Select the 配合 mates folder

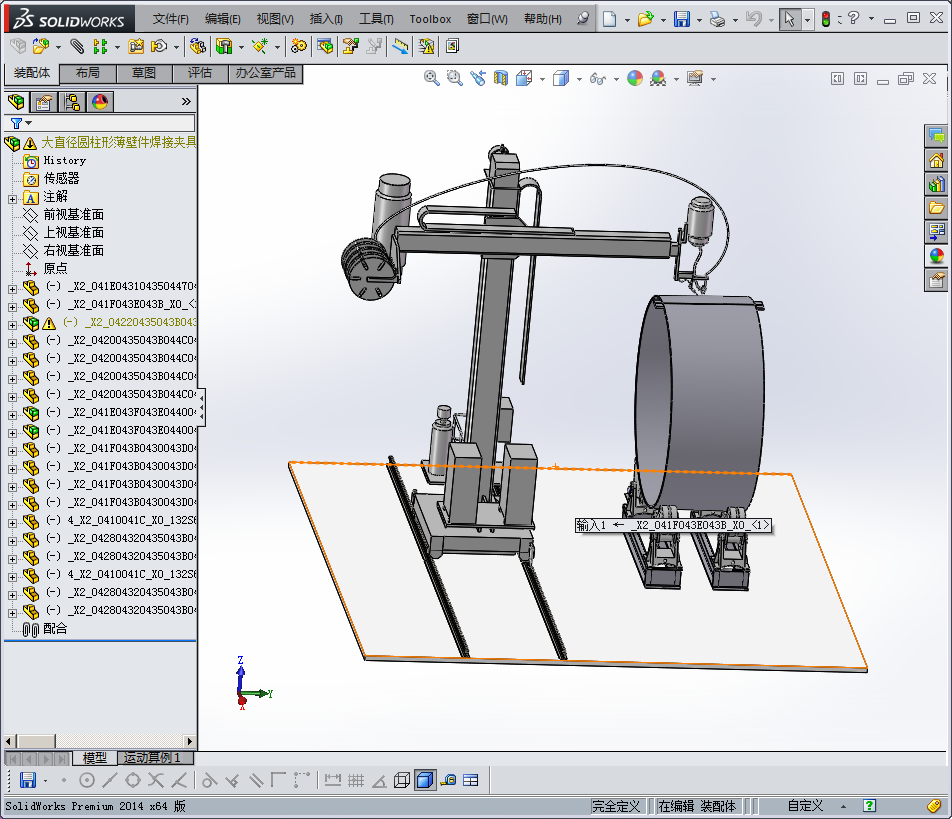click(x=55, y=628)
